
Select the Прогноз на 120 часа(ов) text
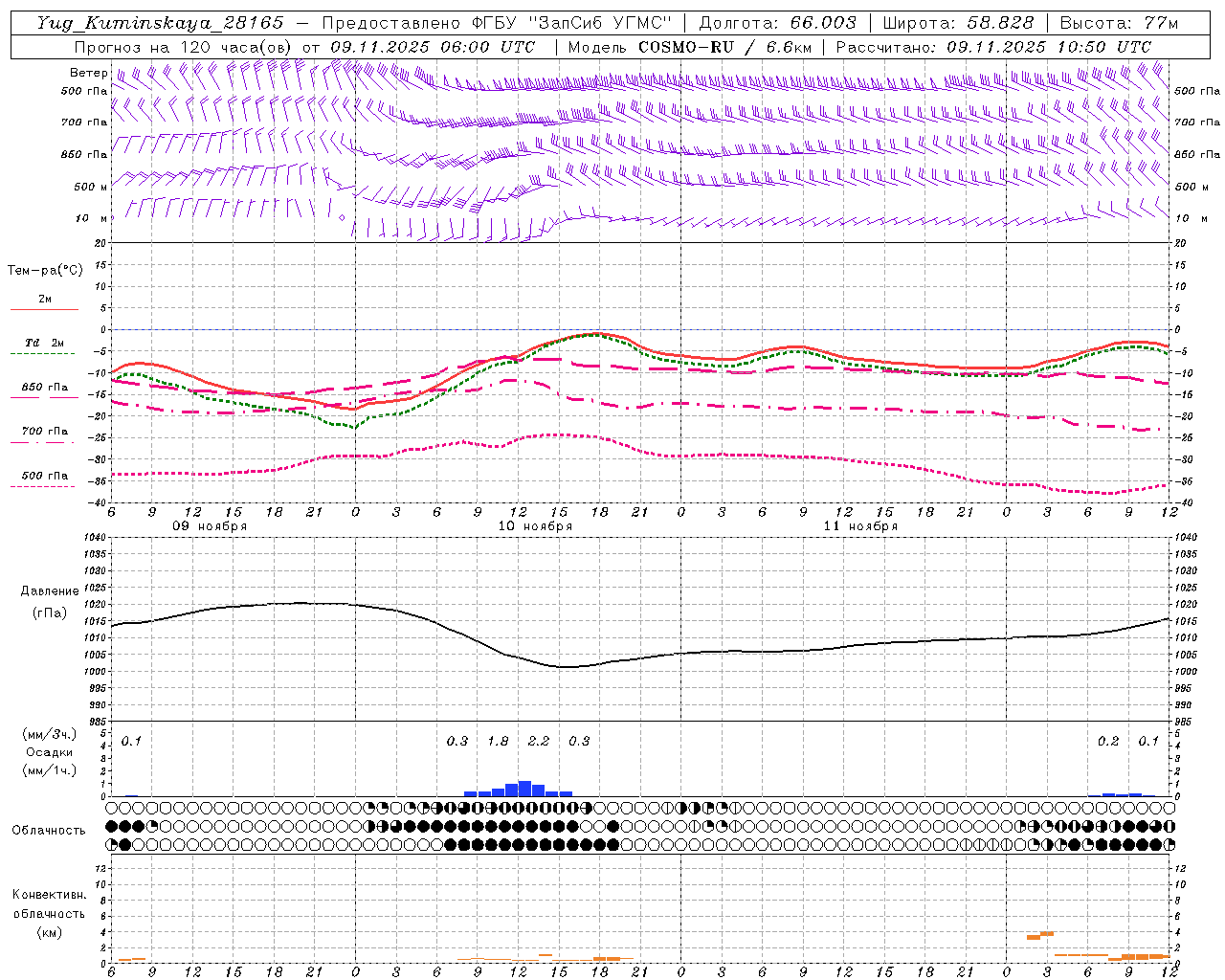(184, 47)
